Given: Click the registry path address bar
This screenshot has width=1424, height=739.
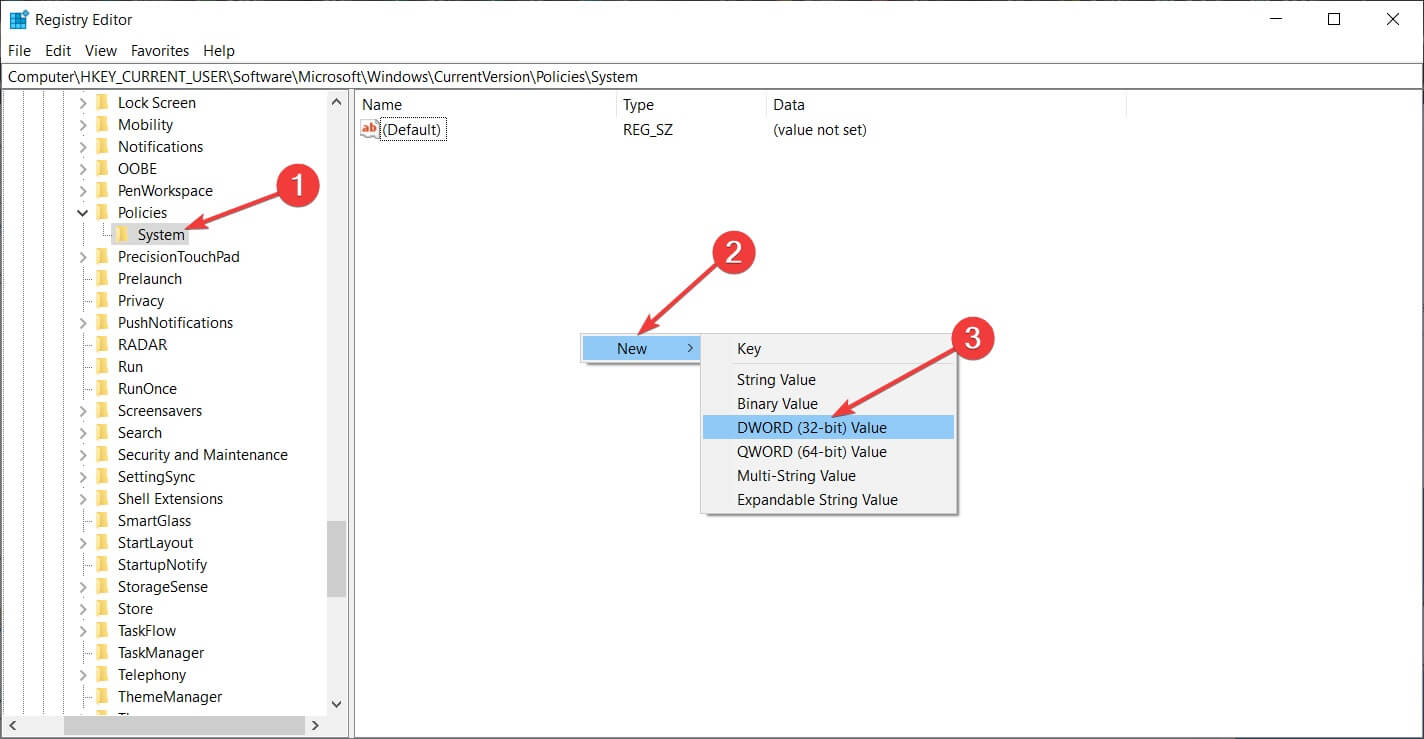Looking at the screenshot, I should (x=711, y=76).
